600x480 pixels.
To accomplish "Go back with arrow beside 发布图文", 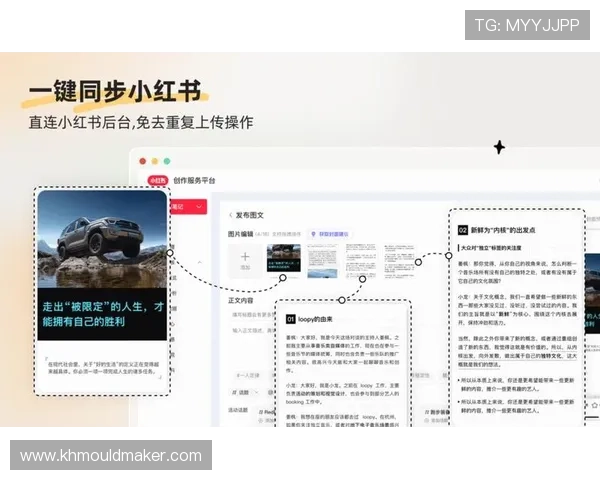I will [230, 215].
